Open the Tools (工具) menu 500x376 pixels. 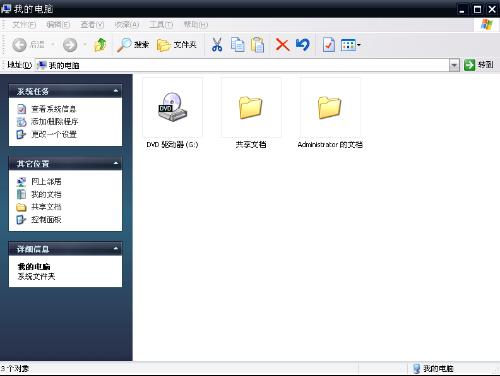tap(161, 24)
